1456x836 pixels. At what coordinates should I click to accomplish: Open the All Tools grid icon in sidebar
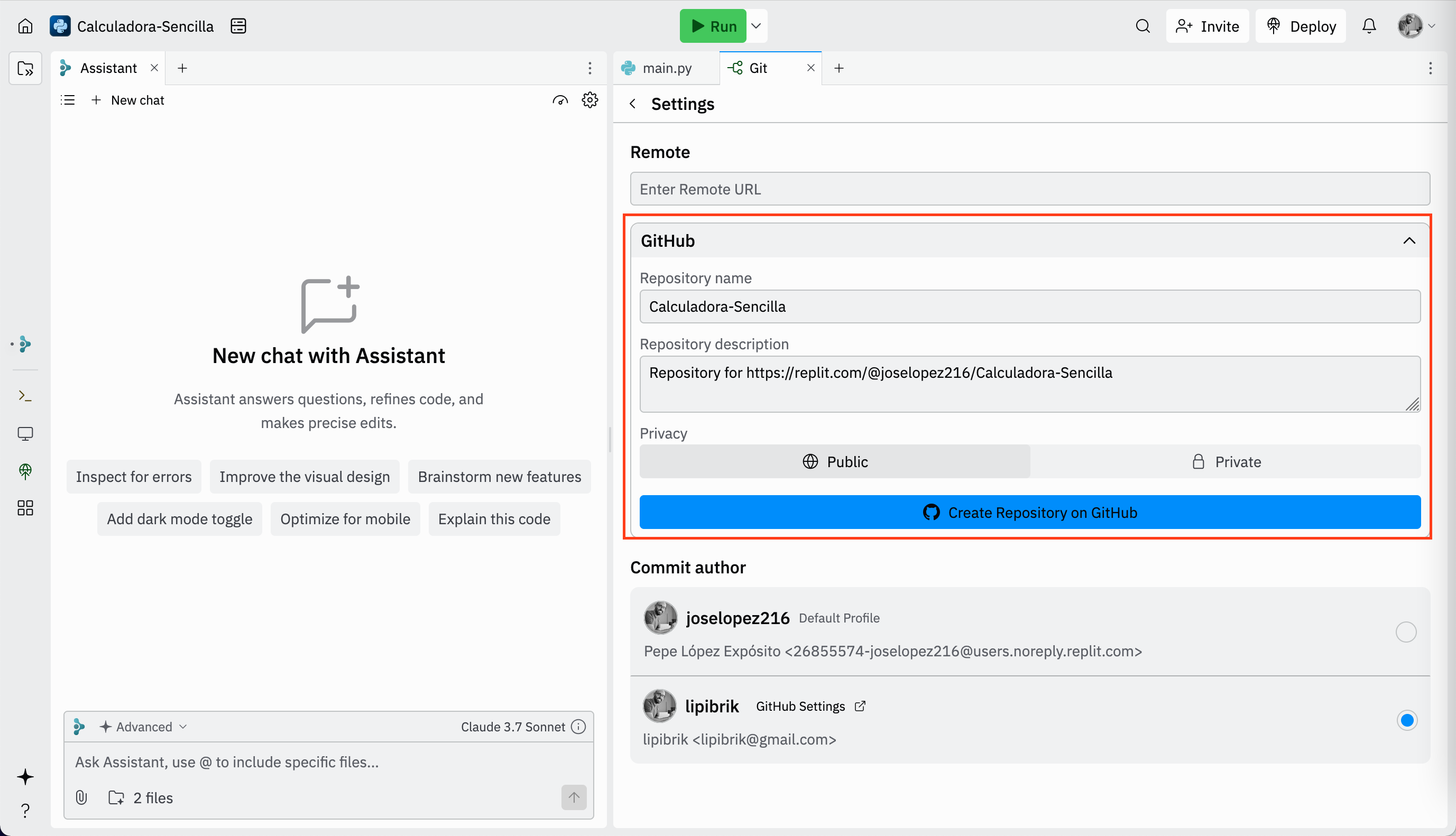click(25, 507)
